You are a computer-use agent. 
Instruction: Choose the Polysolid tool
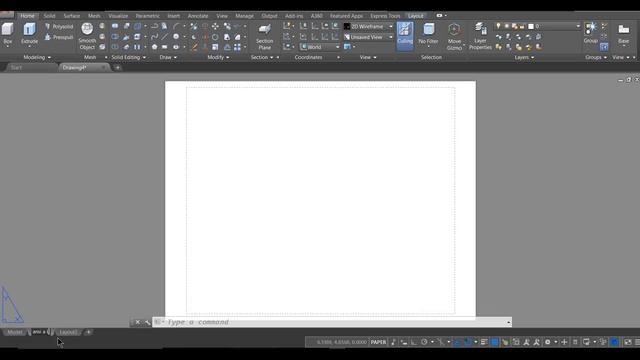point(59,27)
